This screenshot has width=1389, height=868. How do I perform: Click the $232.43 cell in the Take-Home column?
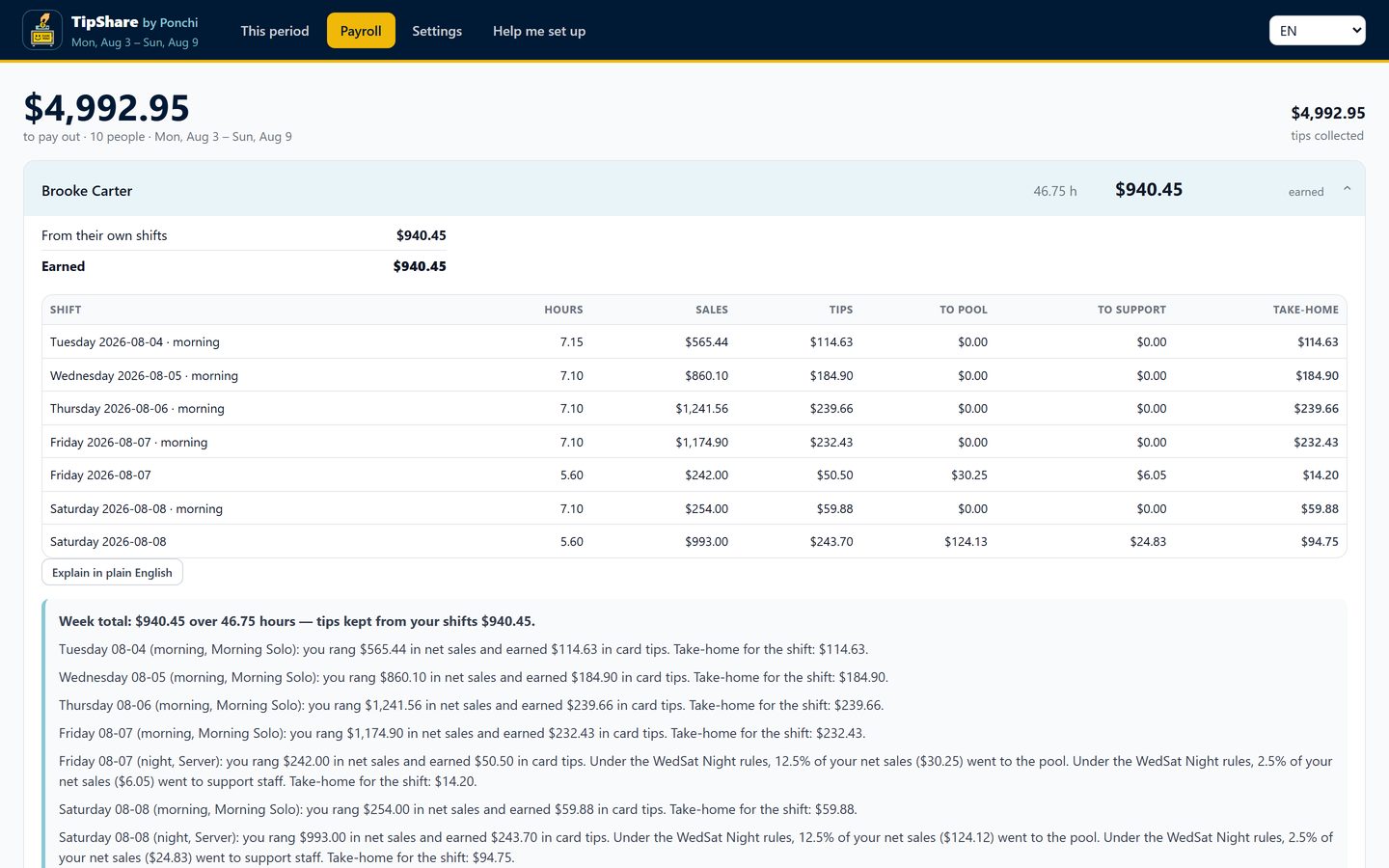[x=1317, y=443]
